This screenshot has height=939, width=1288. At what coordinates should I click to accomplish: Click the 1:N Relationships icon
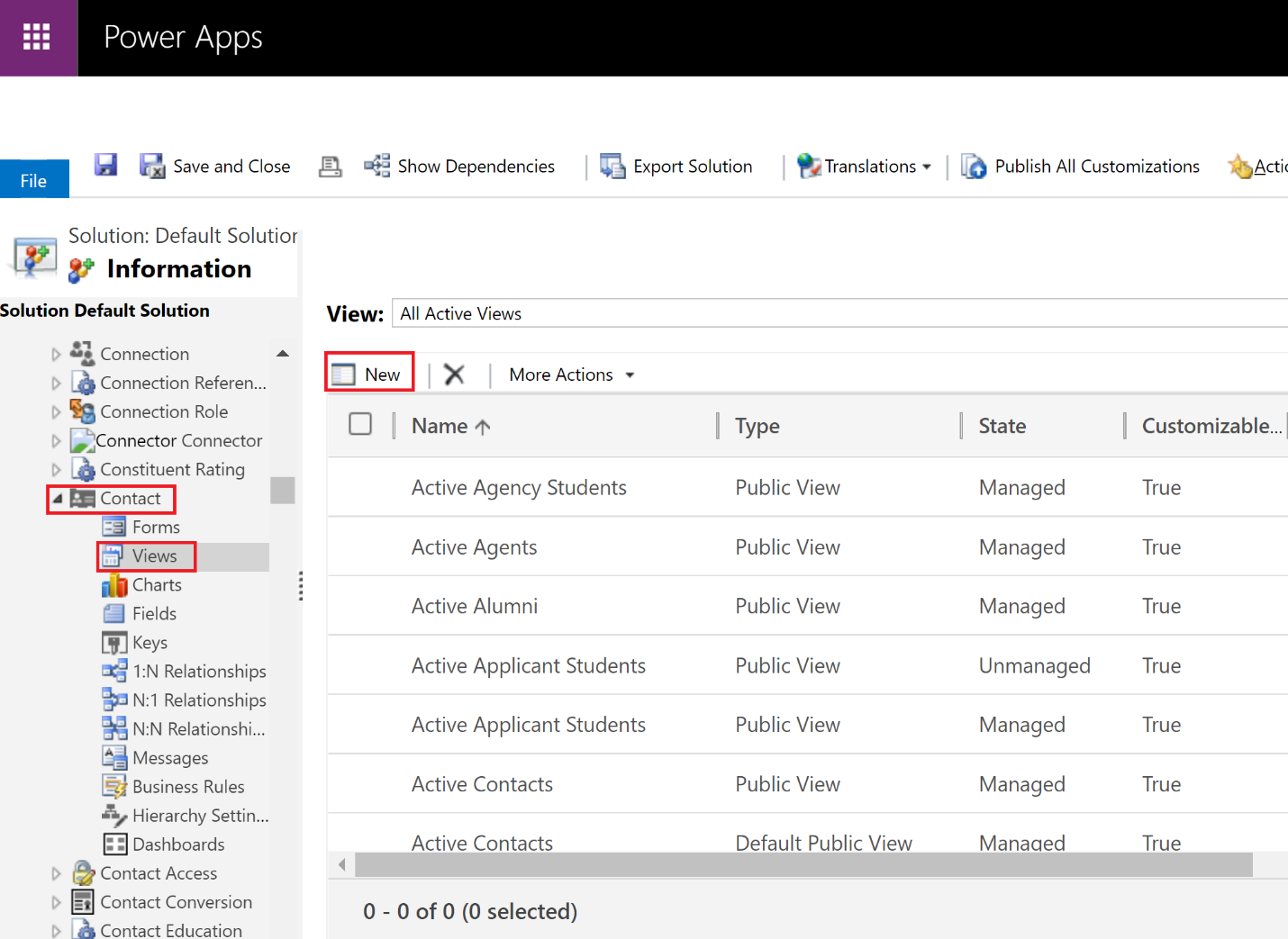[114, 671]
